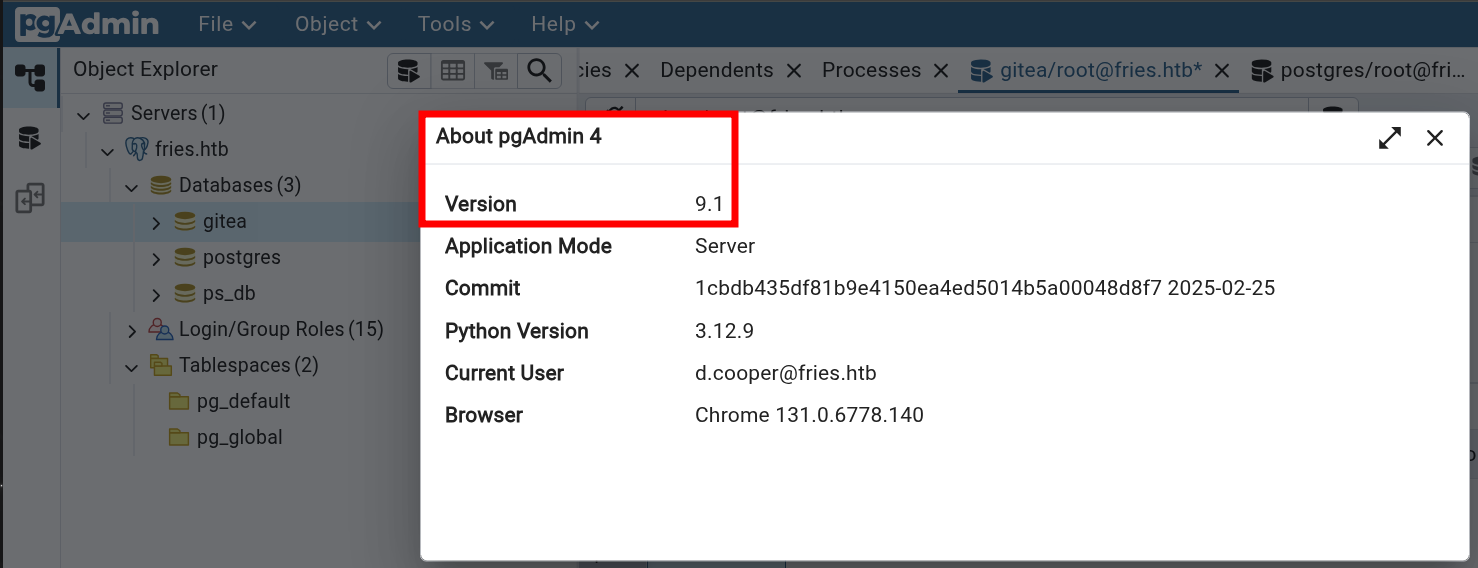Launch the Query Tool from explorer toolbar
The height and width of the screenshot is (568, 1478).
tap(408, 70)
